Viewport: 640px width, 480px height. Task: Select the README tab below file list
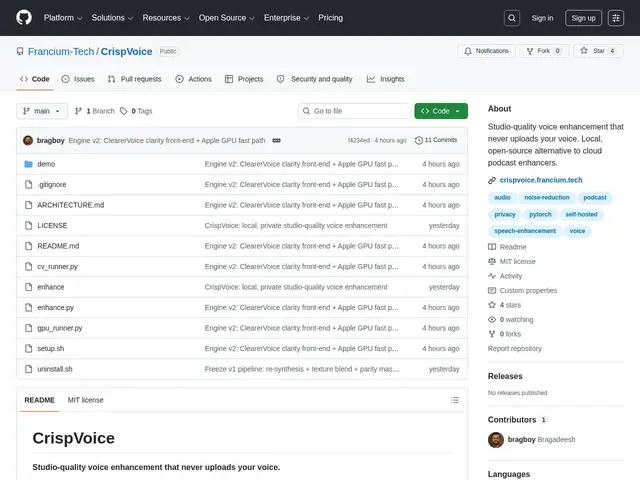[x=40, y=400]
